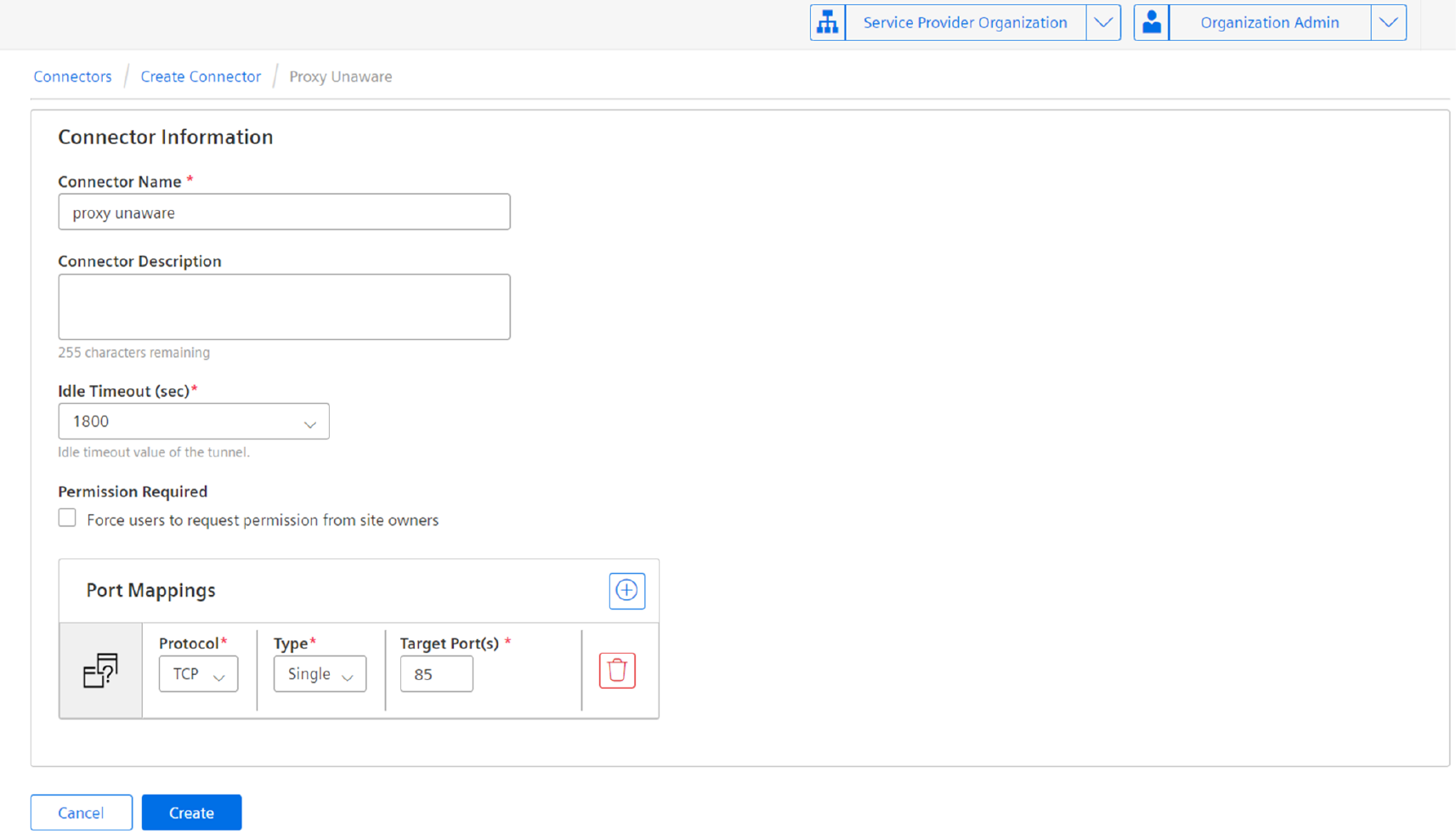This screenshot has width=1456, height=839.
Task: Focus the Target Port(s) field containing 85
Action: 437,674
